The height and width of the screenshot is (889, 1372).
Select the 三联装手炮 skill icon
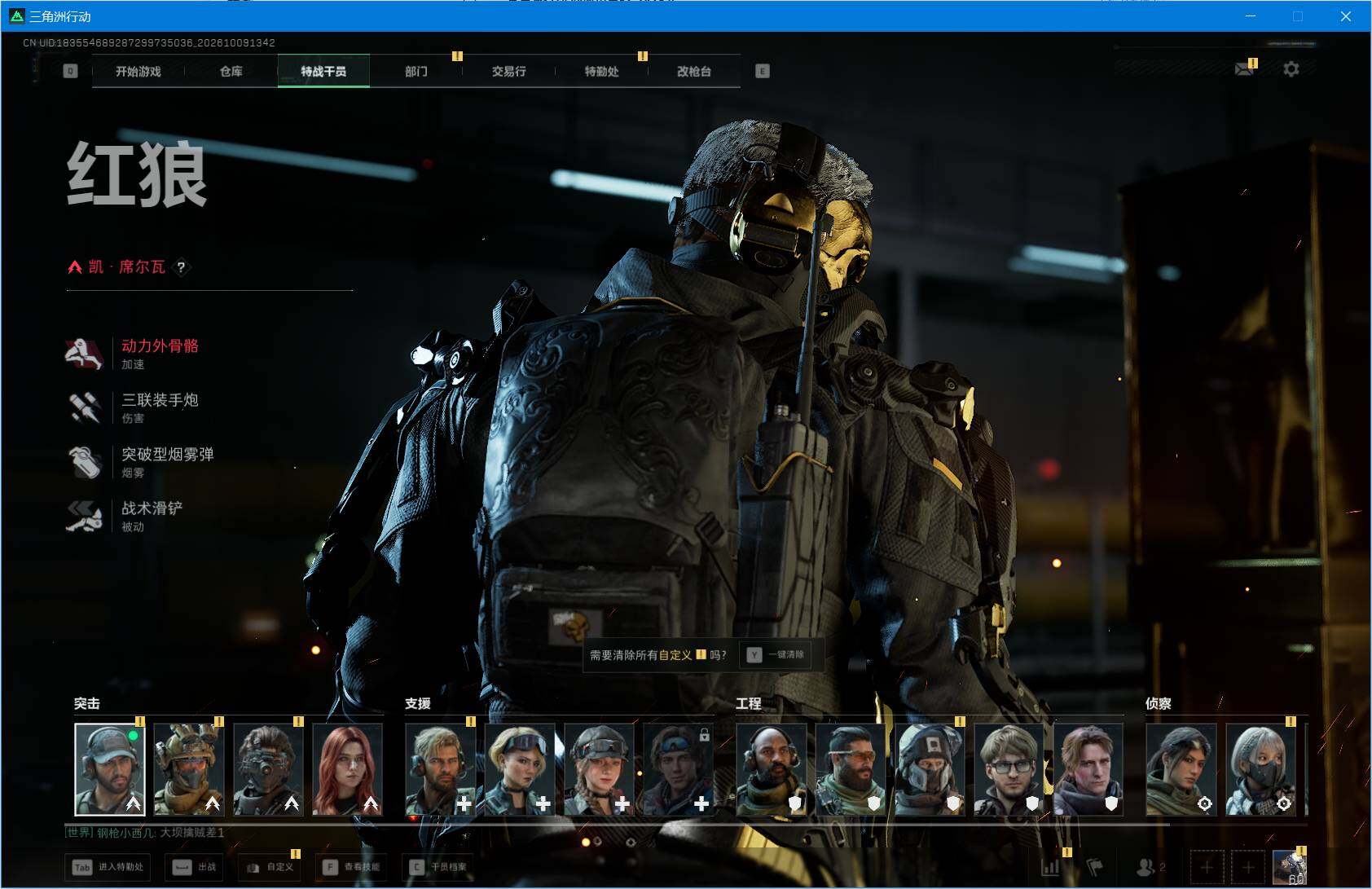coord(84,407)
